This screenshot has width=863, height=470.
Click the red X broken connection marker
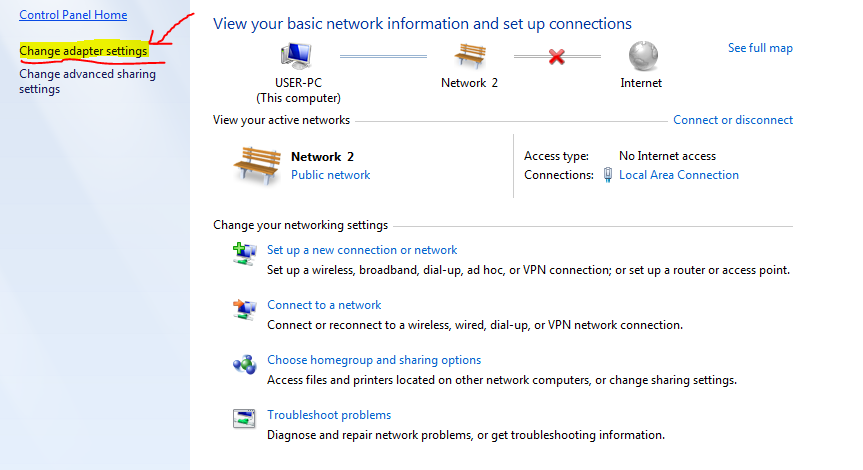tap(556, 56)
